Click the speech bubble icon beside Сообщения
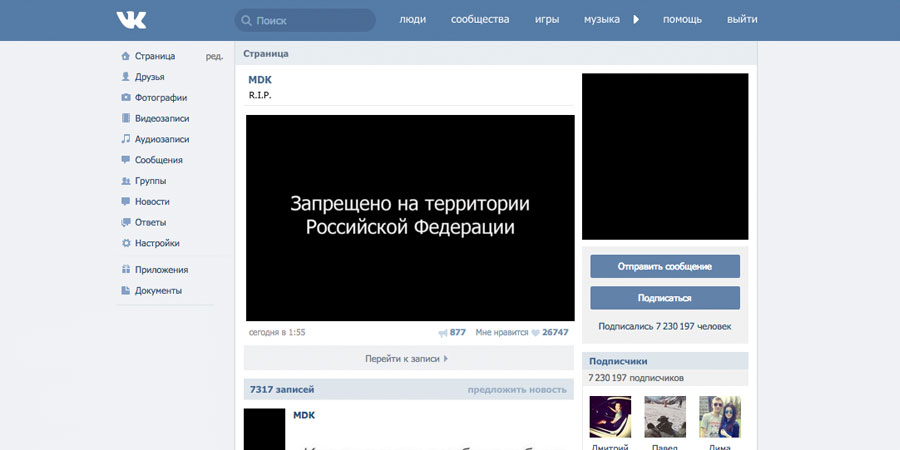 point(126,160)
